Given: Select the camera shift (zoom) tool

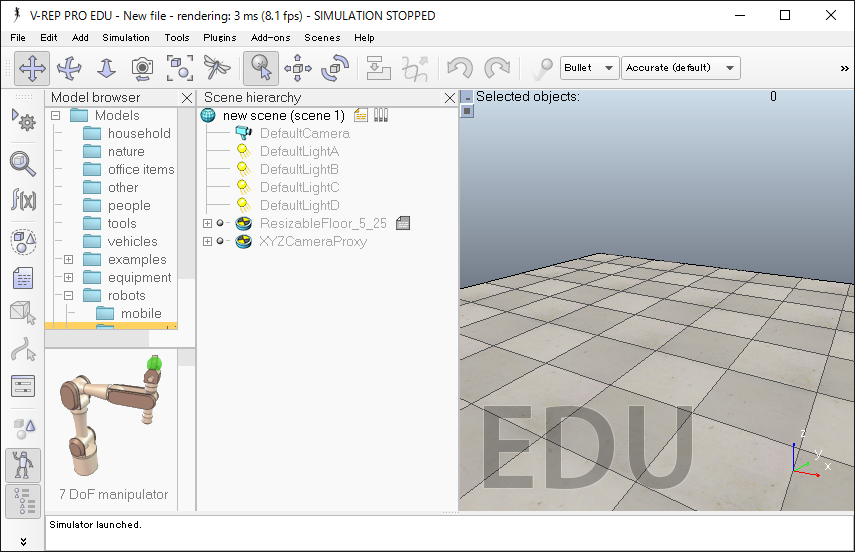Looking at the screenshot, I should (x=106, y=68).
